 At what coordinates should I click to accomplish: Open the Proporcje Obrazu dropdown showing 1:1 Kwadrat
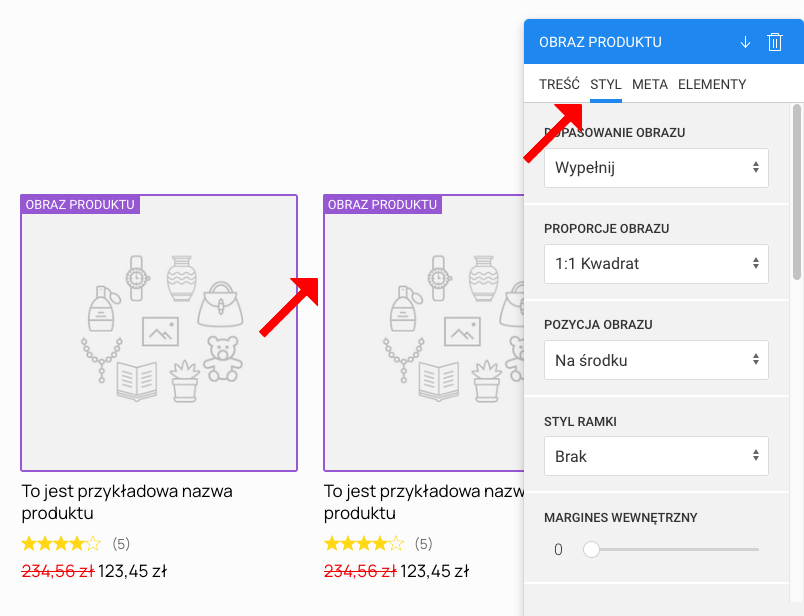[x=655, y=263]
